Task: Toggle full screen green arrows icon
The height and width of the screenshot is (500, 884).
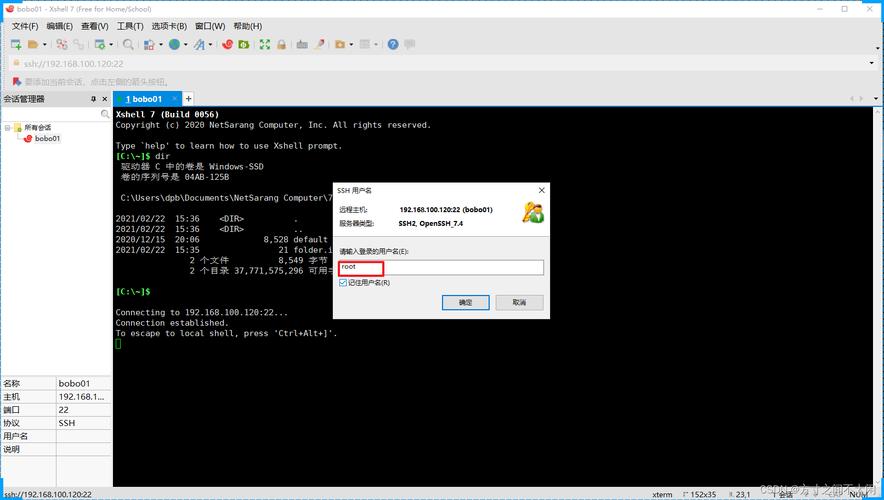Action: 264,44
